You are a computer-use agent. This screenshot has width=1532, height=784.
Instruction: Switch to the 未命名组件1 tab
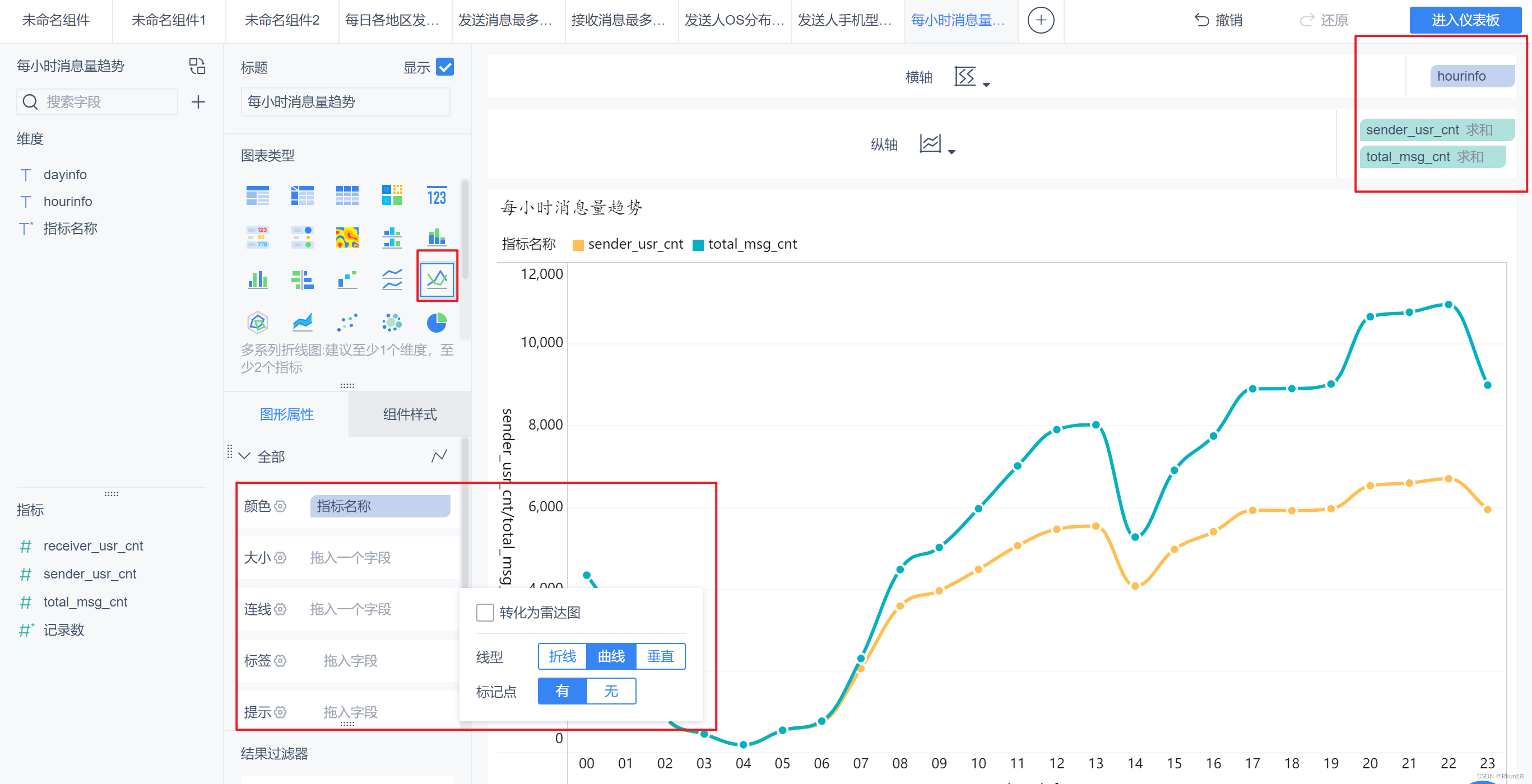pos(169,20)
